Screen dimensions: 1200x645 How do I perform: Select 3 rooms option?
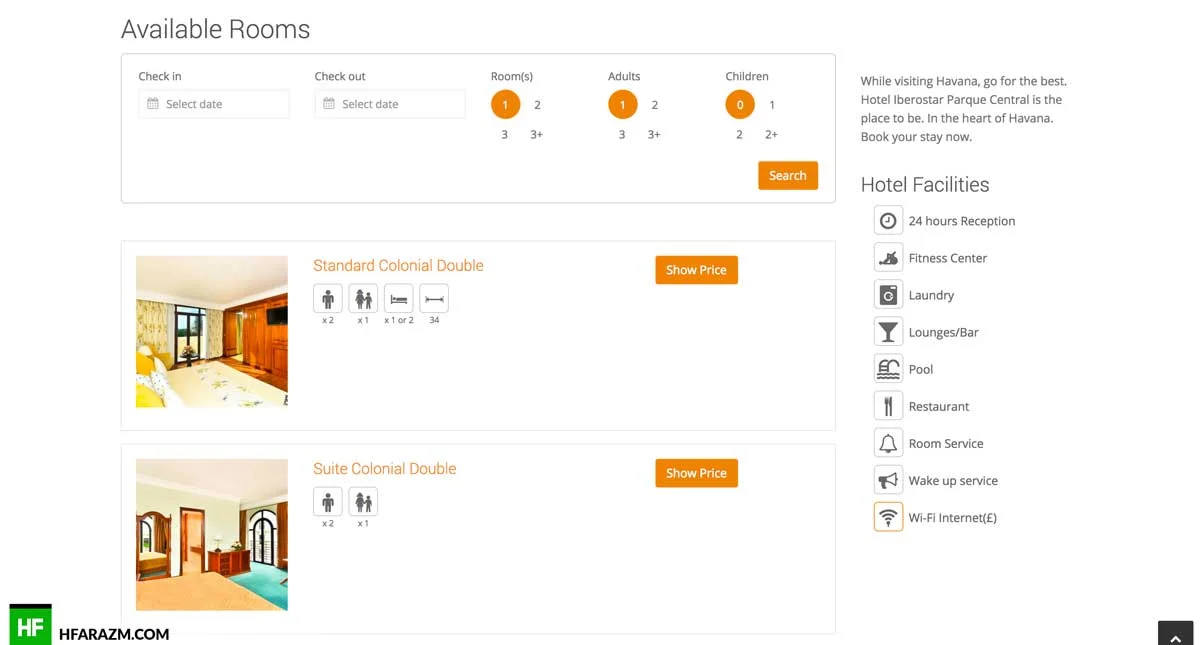click(x=505, y=134)
